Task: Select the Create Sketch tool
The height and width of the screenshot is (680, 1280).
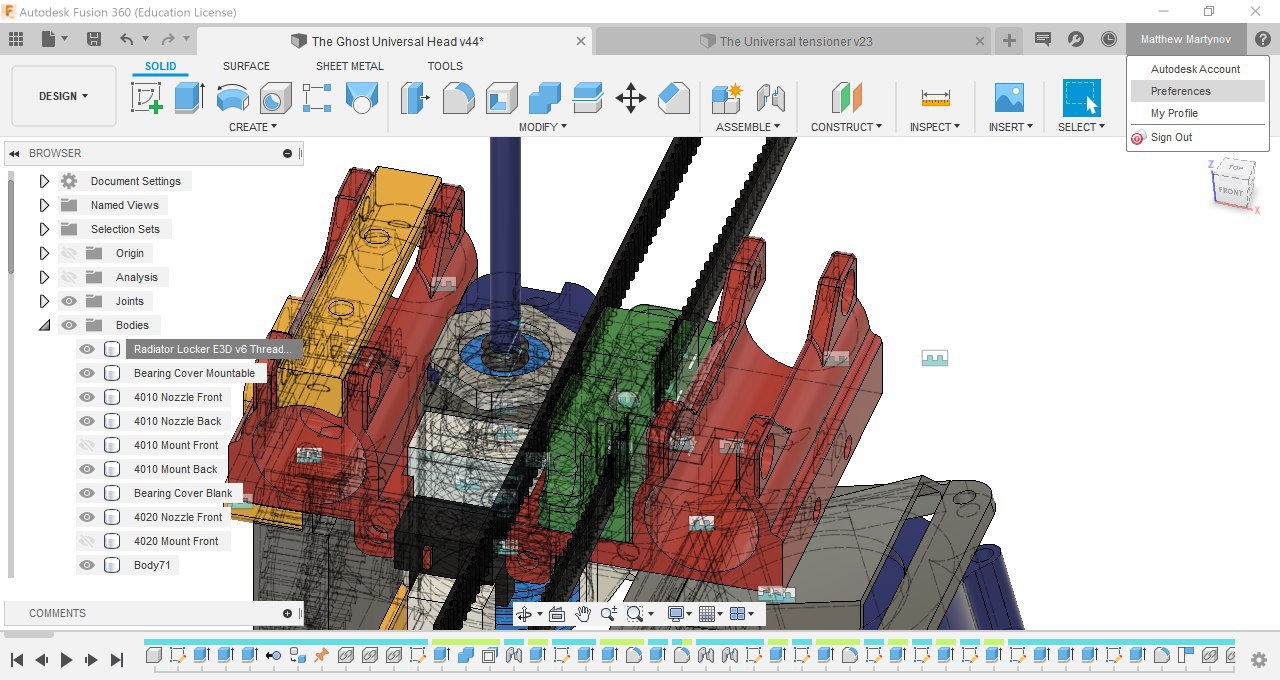Action: 147,97
